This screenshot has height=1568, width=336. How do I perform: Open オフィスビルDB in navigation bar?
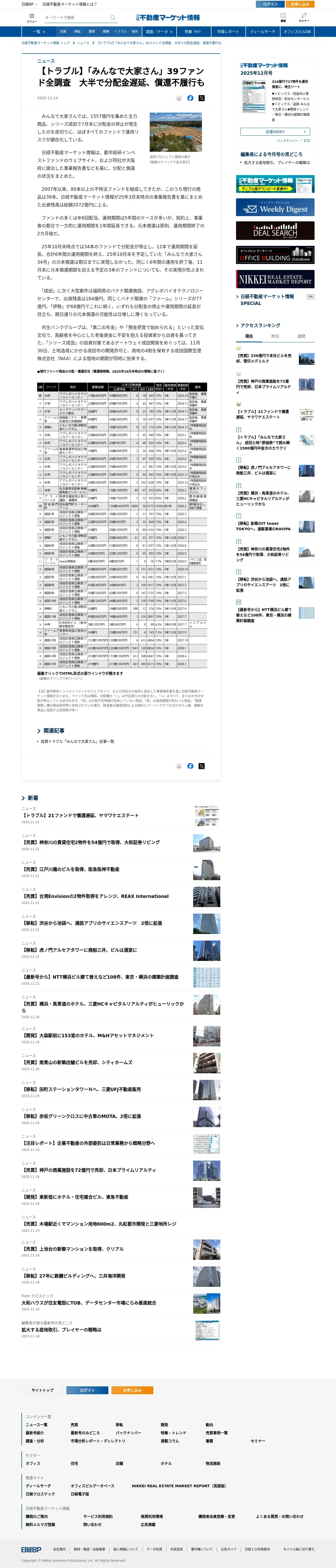[x=297, y=32]
